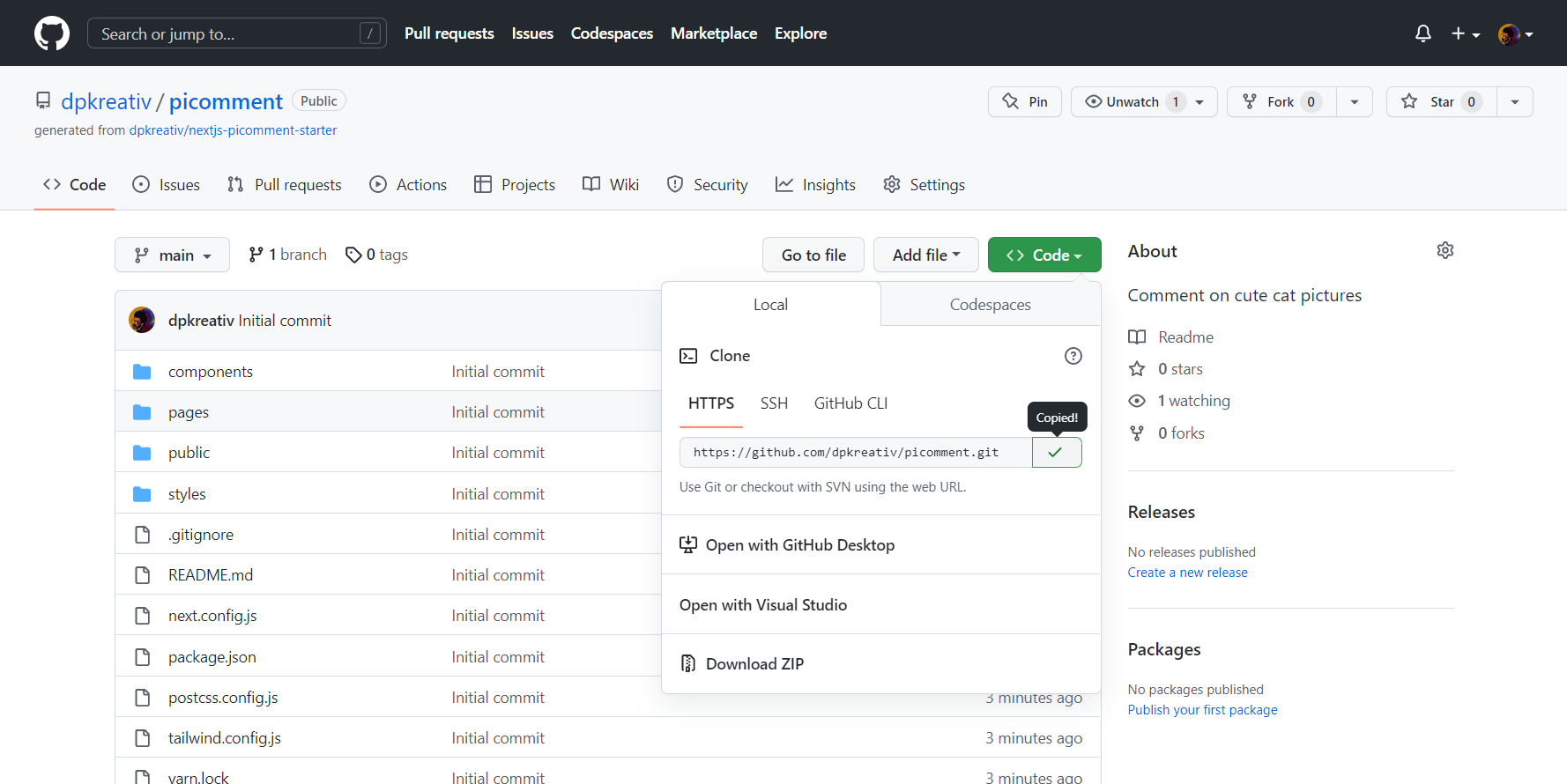The image size is (1567, 784).
Task: Click the fork icon beside 0 forks
Action: pos(1137,433)
